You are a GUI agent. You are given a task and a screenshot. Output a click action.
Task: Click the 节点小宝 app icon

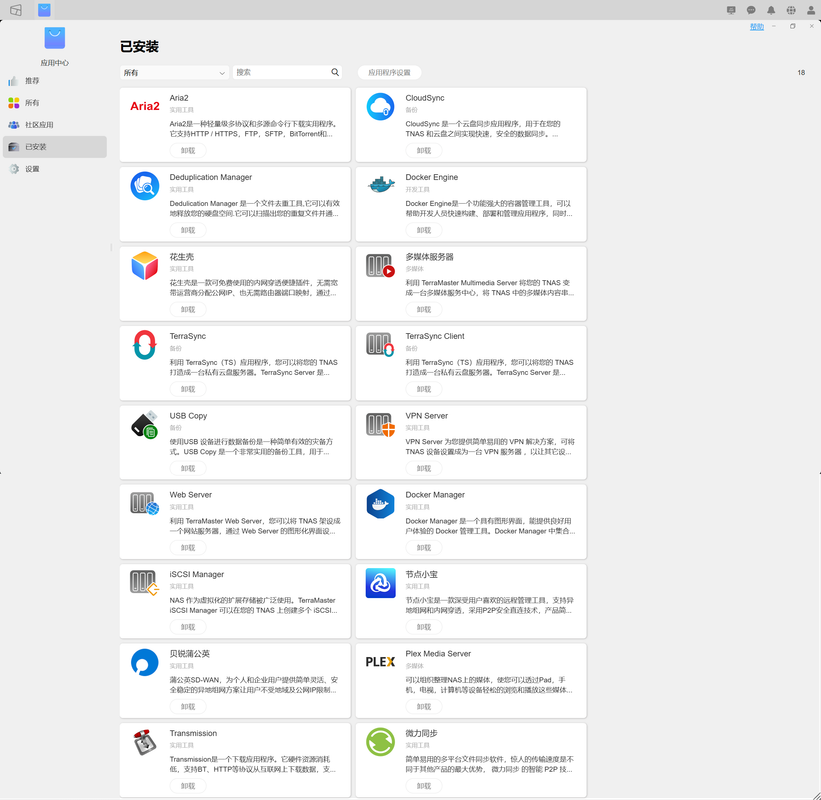click(380, 583)
